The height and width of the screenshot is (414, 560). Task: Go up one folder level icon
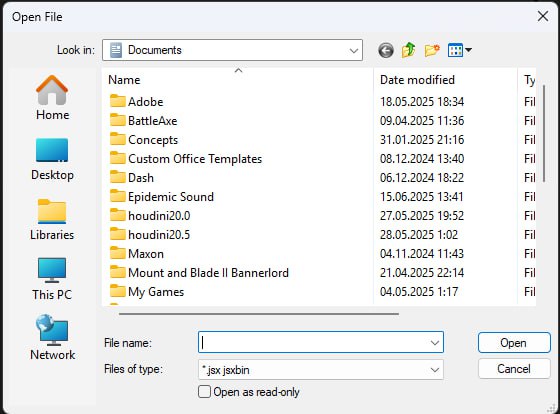point(409,50)
